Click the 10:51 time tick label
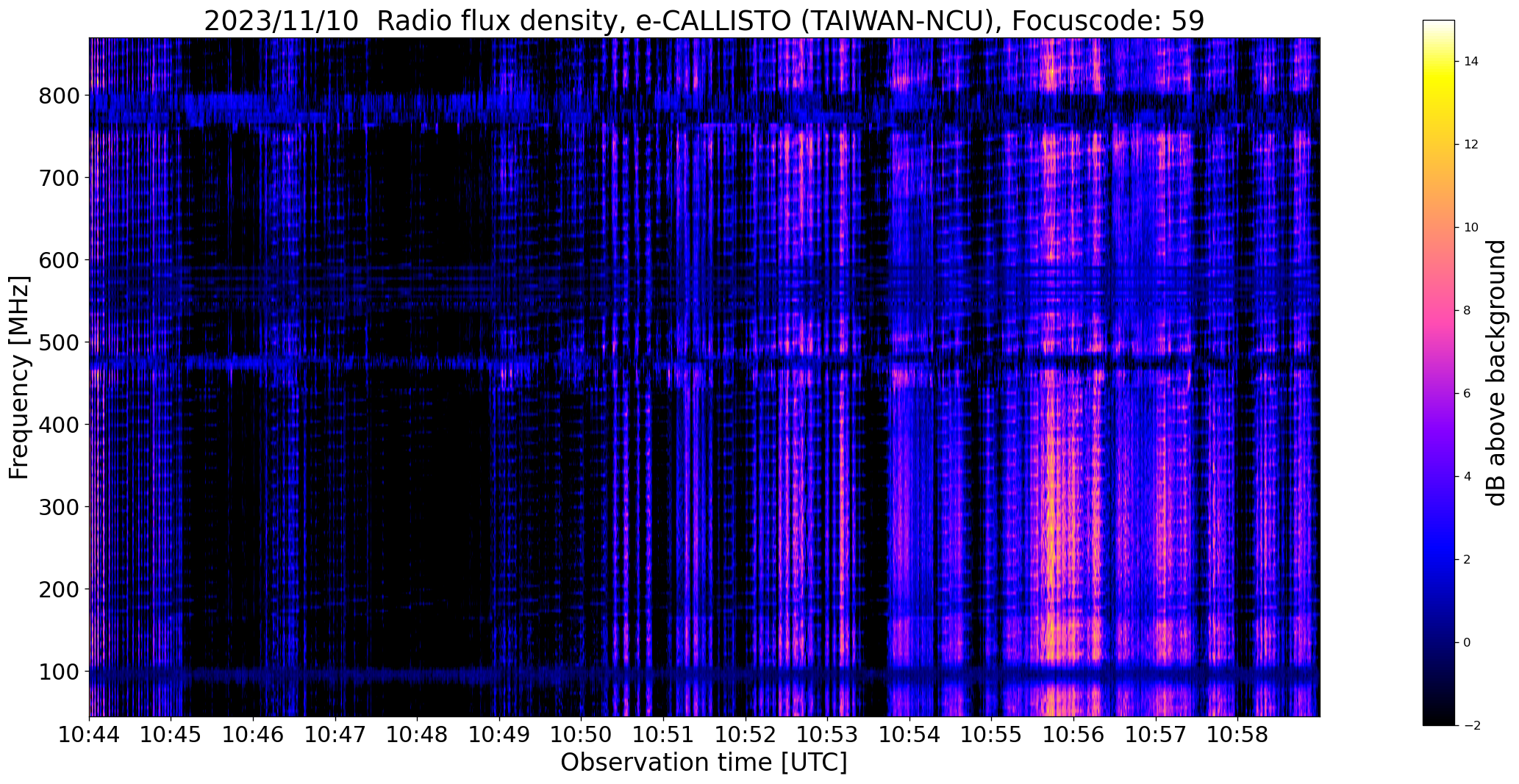The width and height of the screenshot is (1519, 784). pyautogui.click(x=663, y=734)
